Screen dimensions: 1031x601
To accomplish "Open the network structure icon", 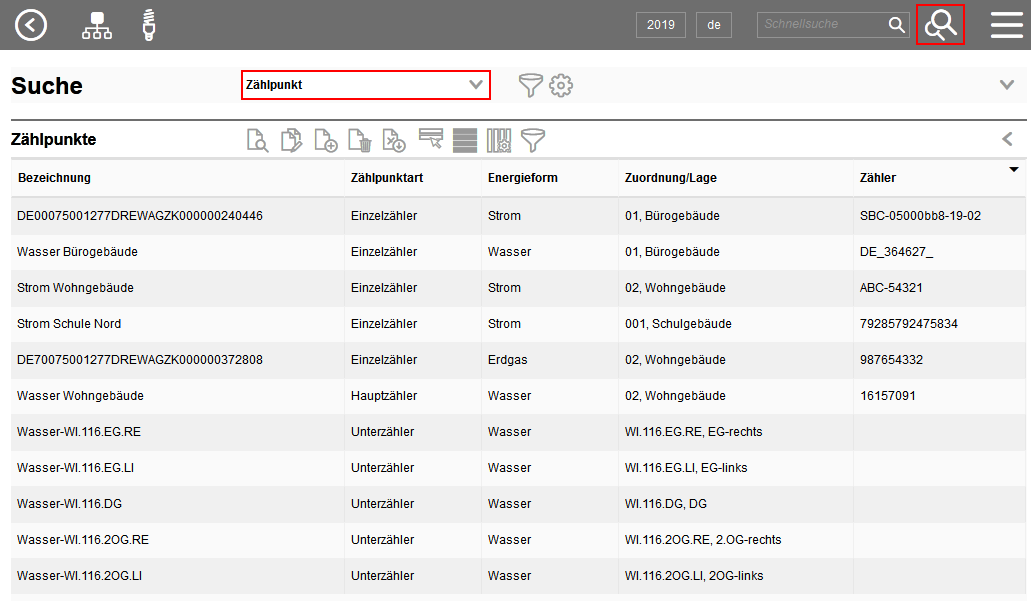I will 97,25.
